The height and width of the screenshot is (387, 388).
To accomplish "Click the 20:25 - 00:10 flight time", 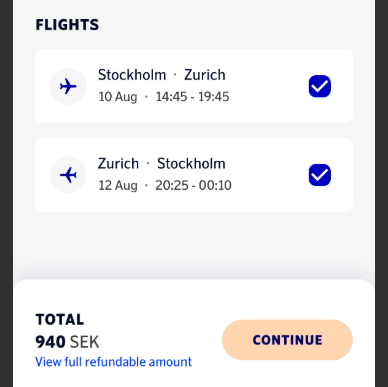I will click(193, 185).
